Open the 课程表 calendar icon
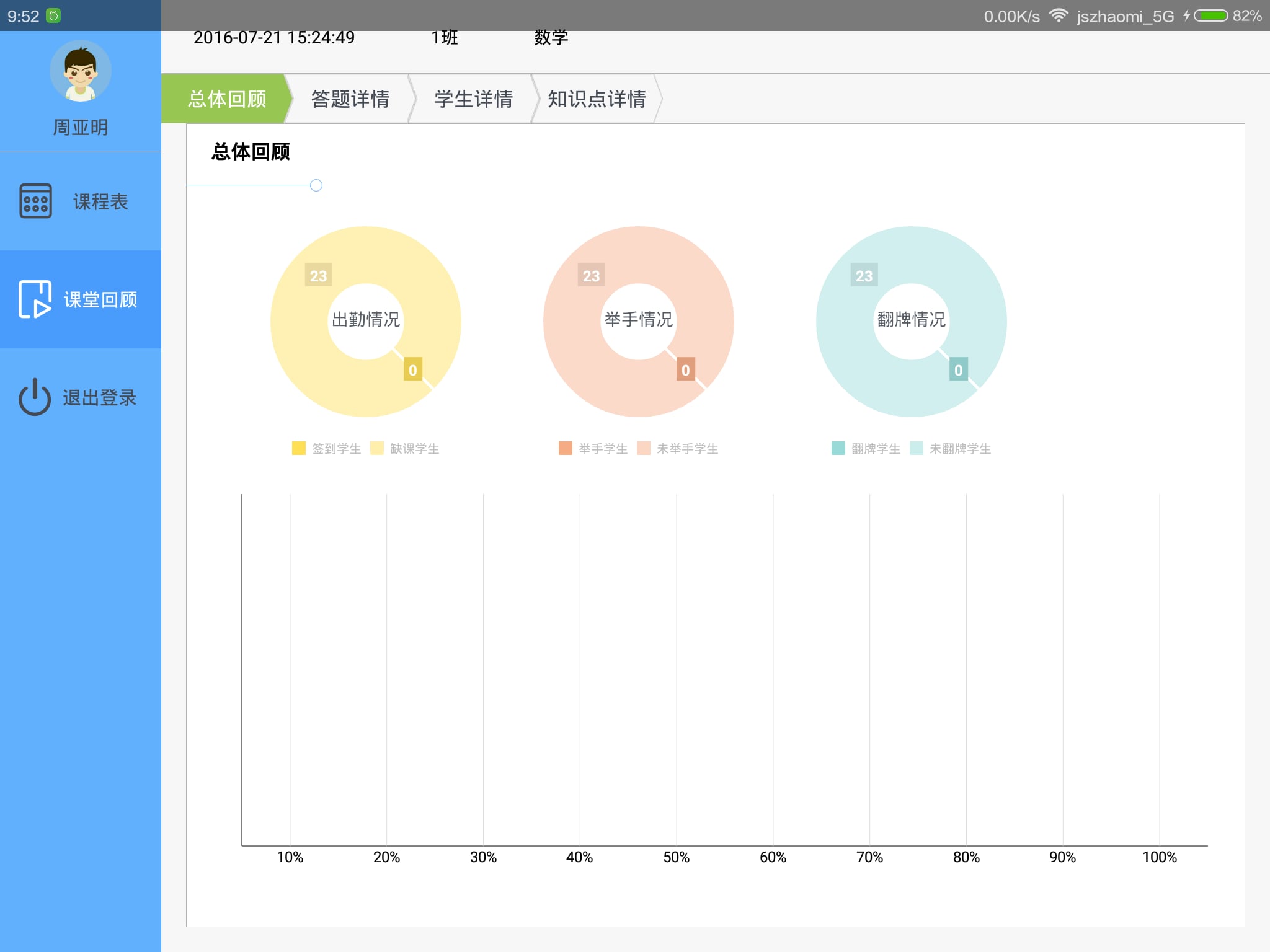Viewport: 1270px width, 952px height. (x=35, y=201)
